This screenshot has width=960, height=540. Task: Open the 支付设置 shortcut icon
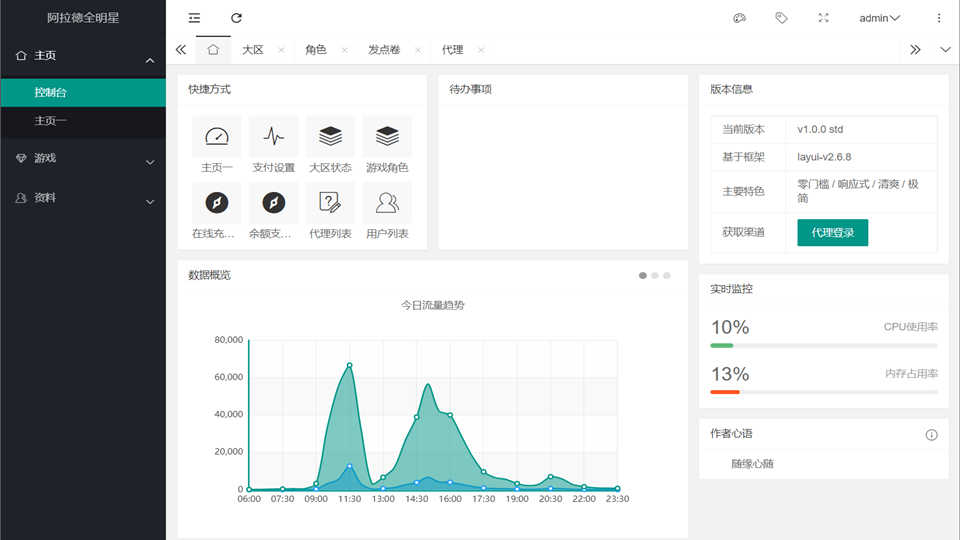[273, 137]
